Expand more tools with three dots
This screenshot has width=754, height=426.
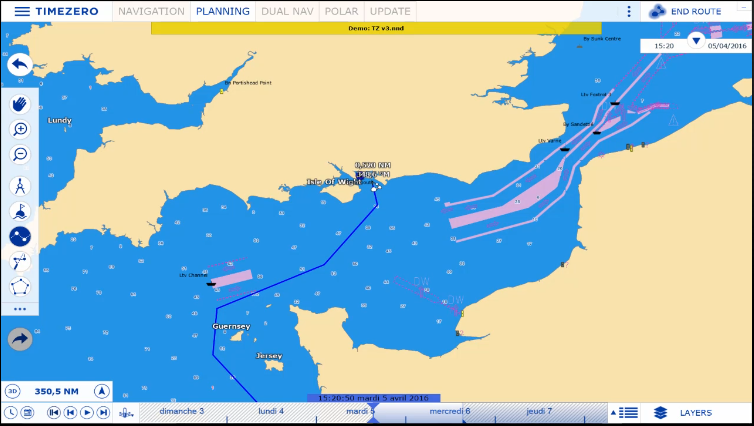click(x=20, y=309)
